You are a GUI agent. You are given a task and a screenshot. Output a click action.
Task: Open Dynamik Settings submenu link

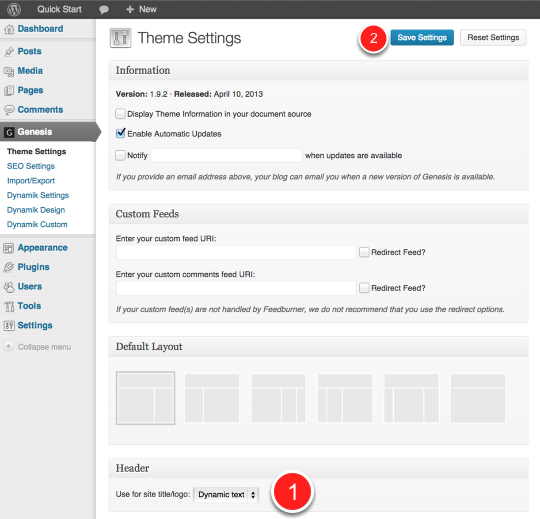(x=38, y=195)
